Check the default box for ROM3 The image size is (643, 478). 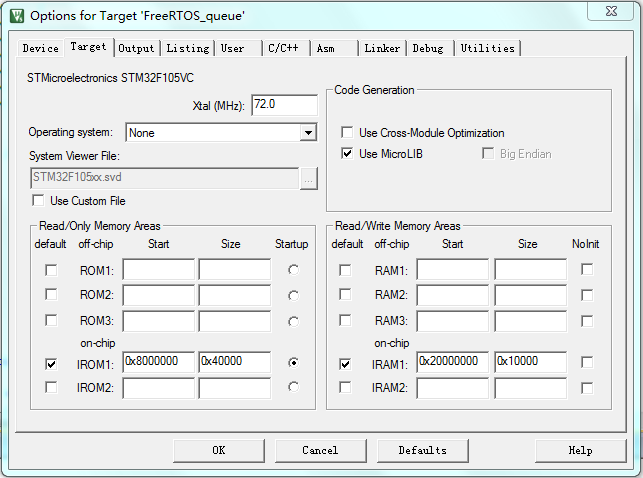tap(51, 320)
